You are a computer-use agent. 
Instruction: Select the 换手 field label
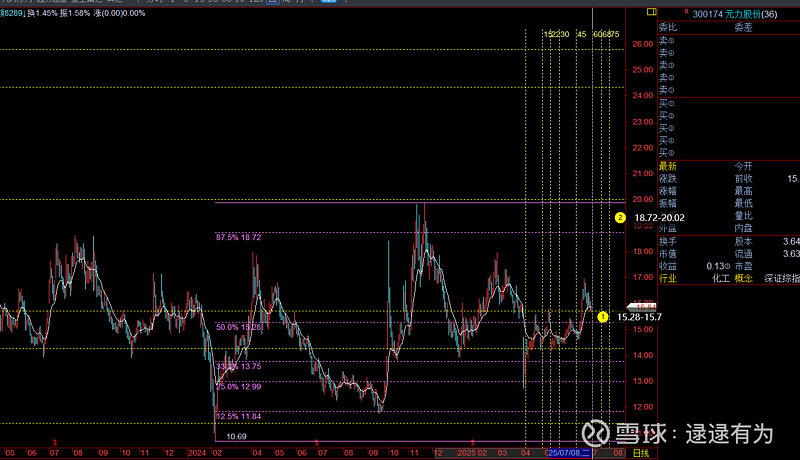coord(667,241)
